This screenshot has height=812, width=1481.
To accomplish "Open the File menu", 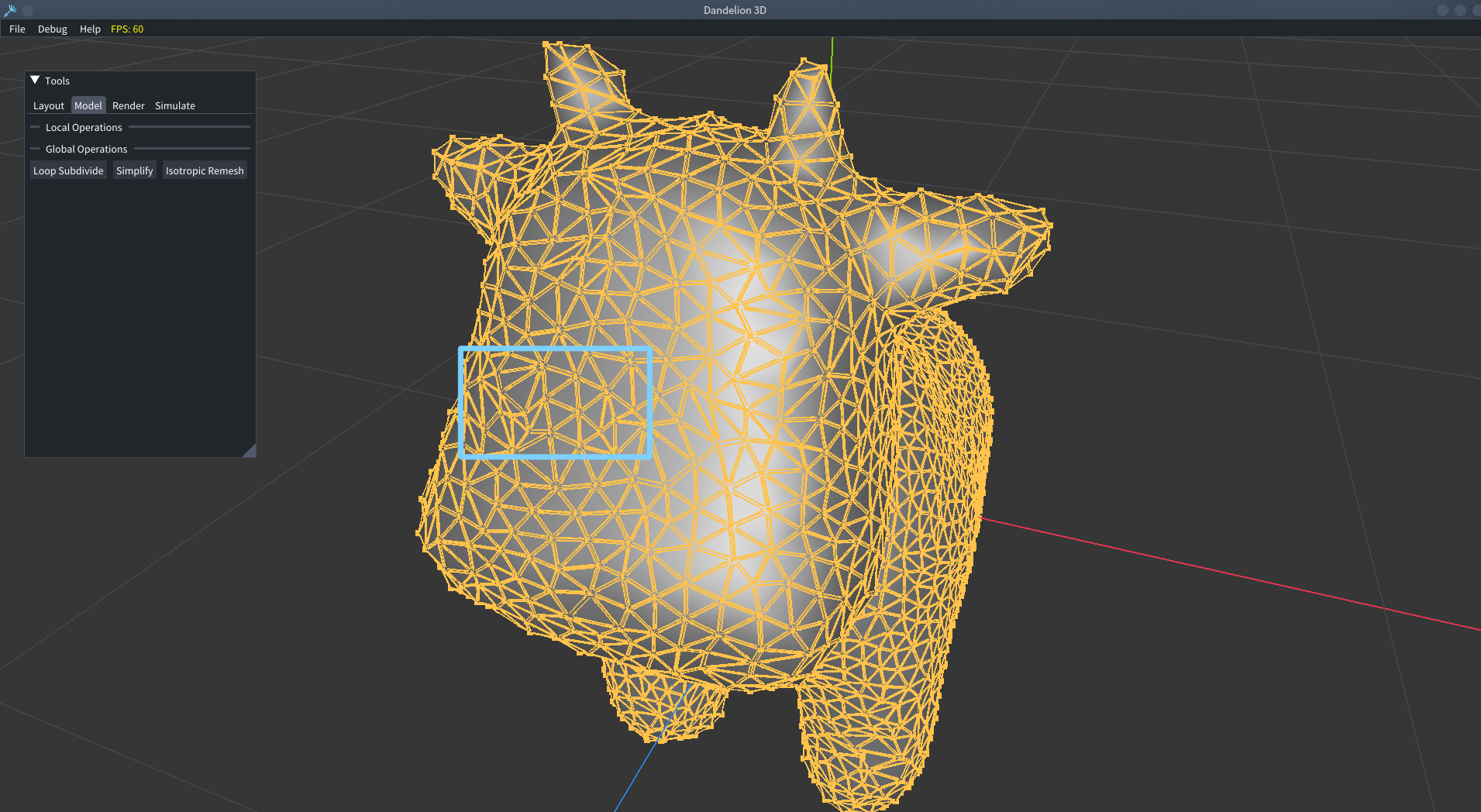I will pyautogui.click(x=17, y=29).
